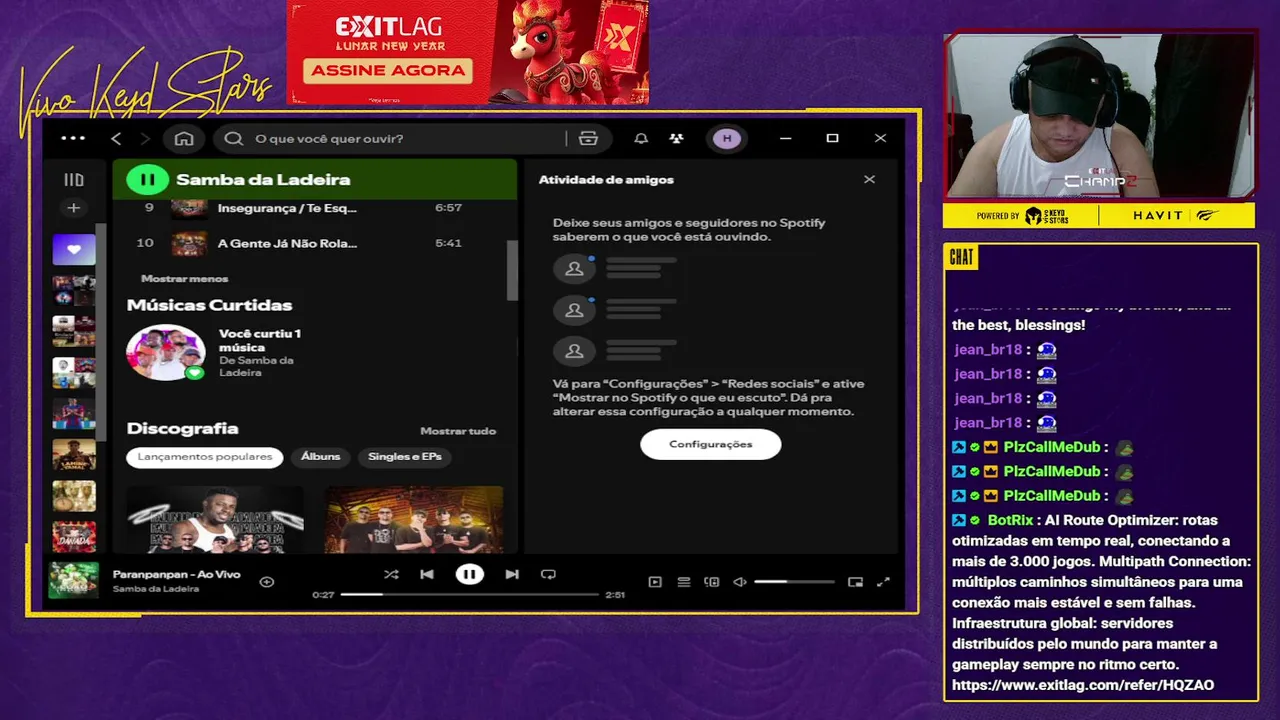Add Paranpanpan to Liked Songs with plus icon

point(267,581)
